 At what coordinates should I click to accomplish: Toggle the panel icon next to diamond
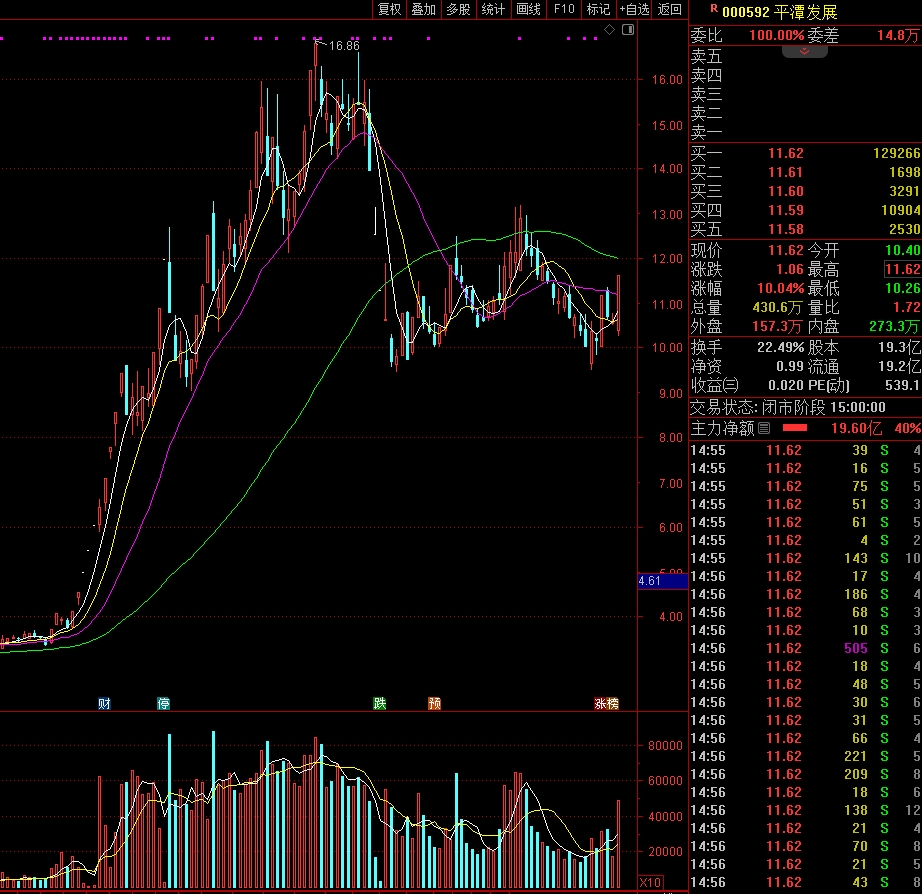point(627,30)
